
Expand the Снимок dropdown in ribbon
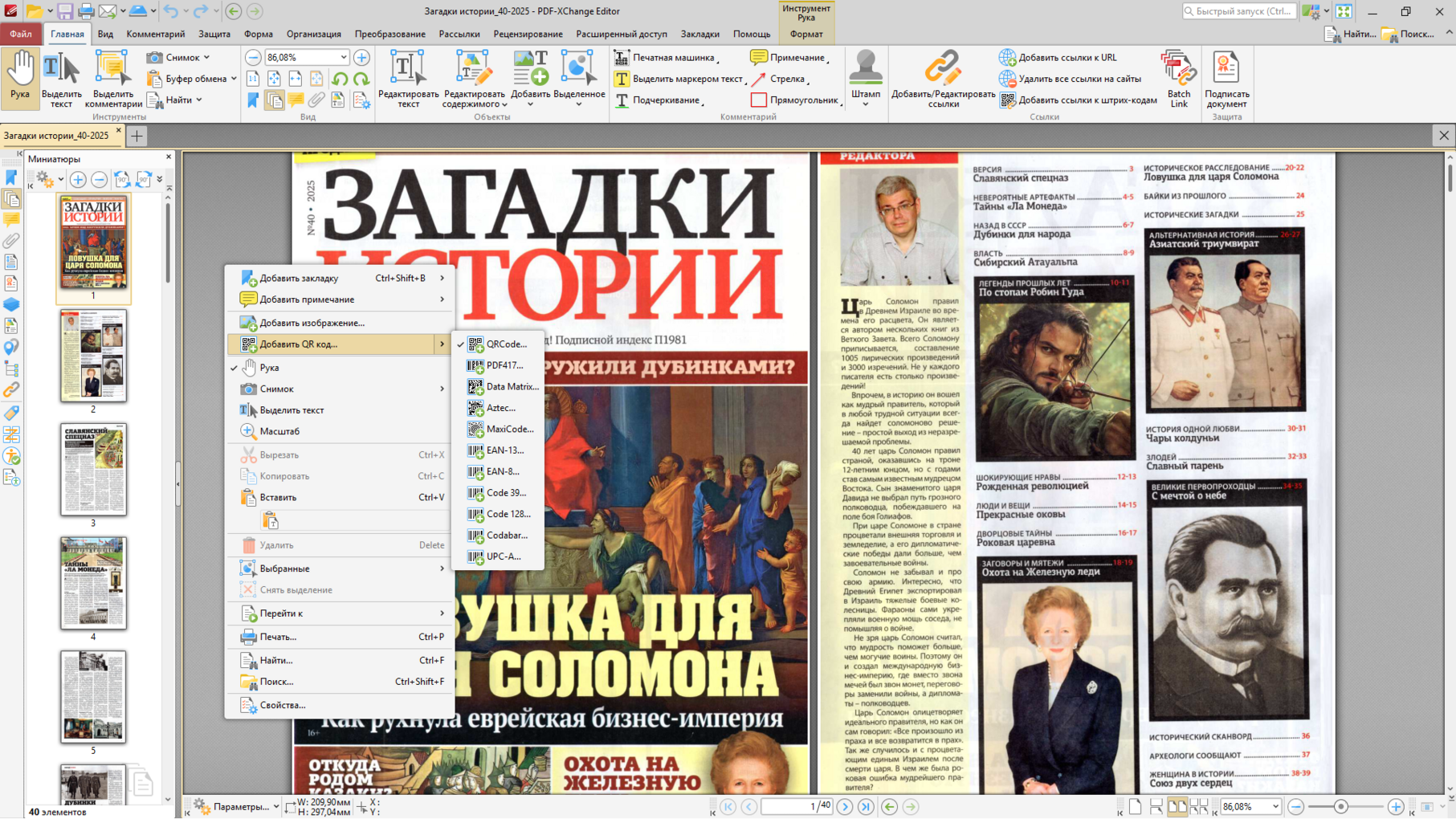pyautogui.click(x=206, y=58)
